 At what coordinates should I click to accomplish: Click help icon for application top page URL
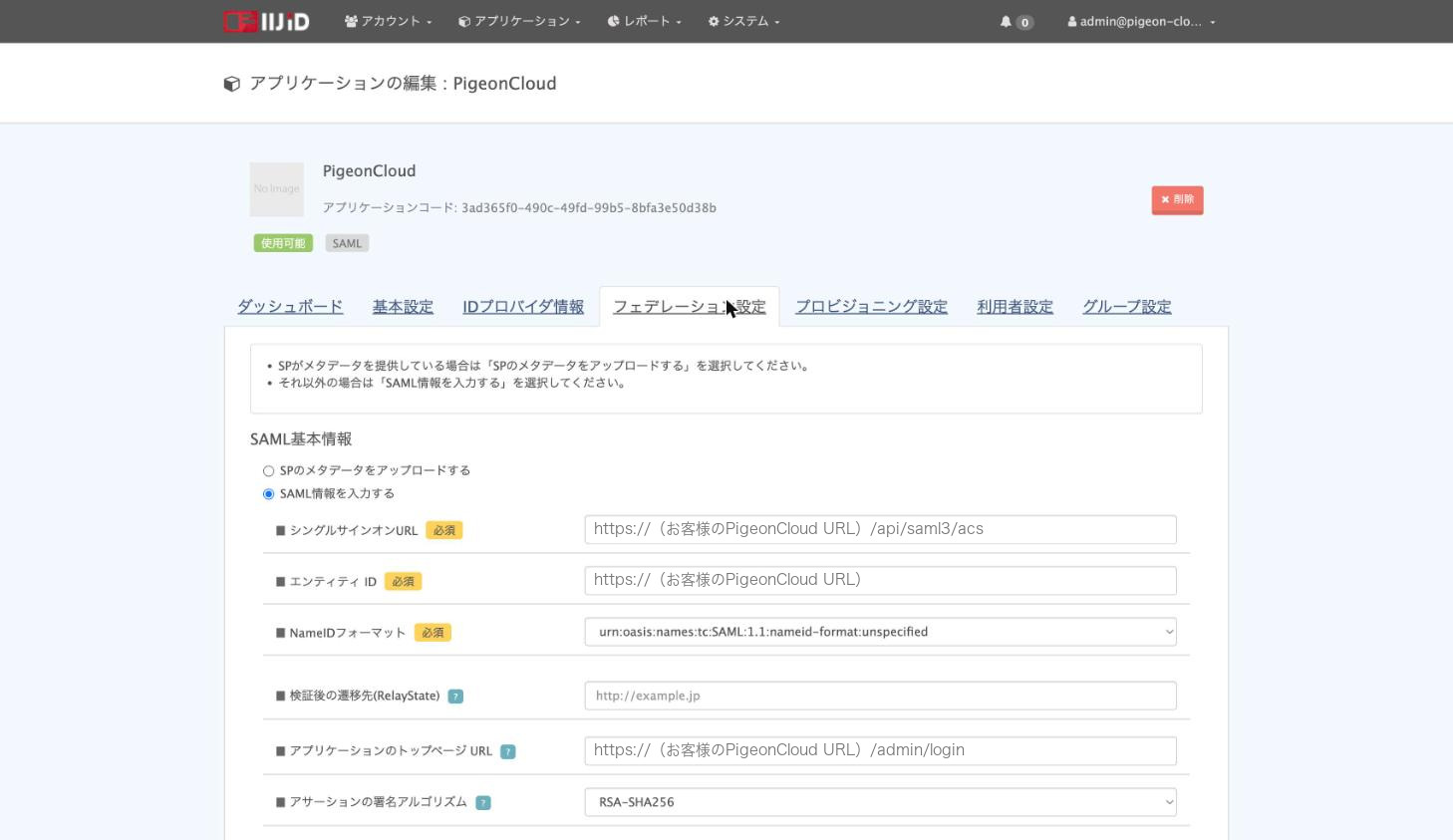point(508,751)
